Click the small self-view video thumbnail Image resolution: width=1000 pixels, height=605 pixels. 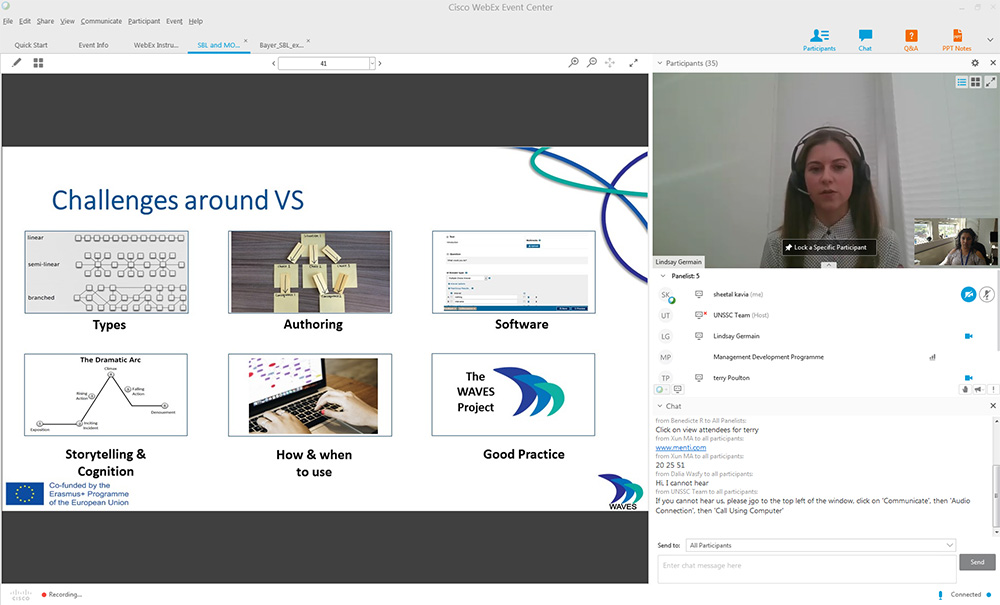click(955, 242)
